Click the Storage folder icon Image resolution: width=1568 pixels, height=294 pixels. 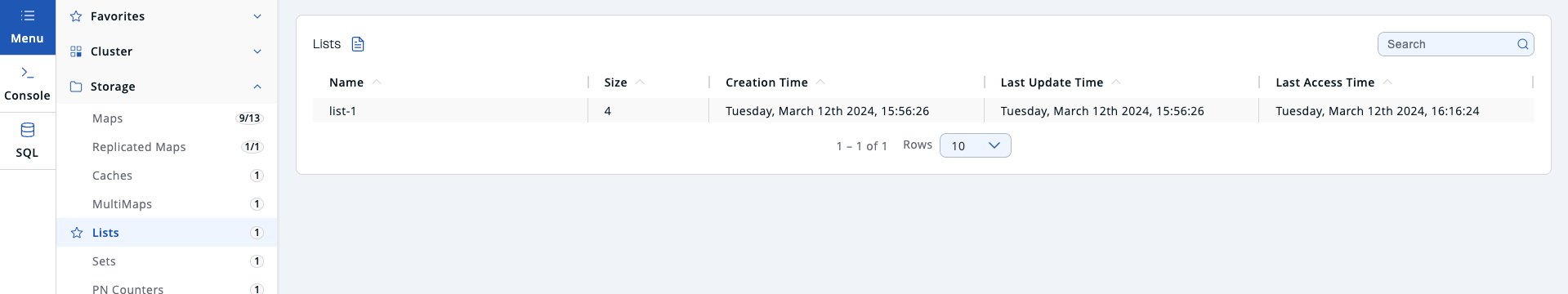76,87
